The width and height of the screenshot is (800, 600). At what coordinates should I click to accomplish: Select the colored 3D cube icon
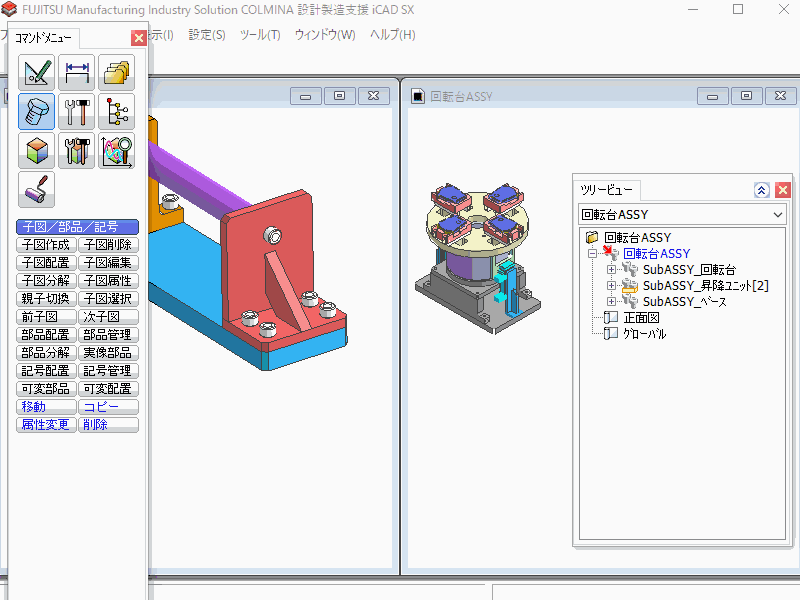point(37,150)
